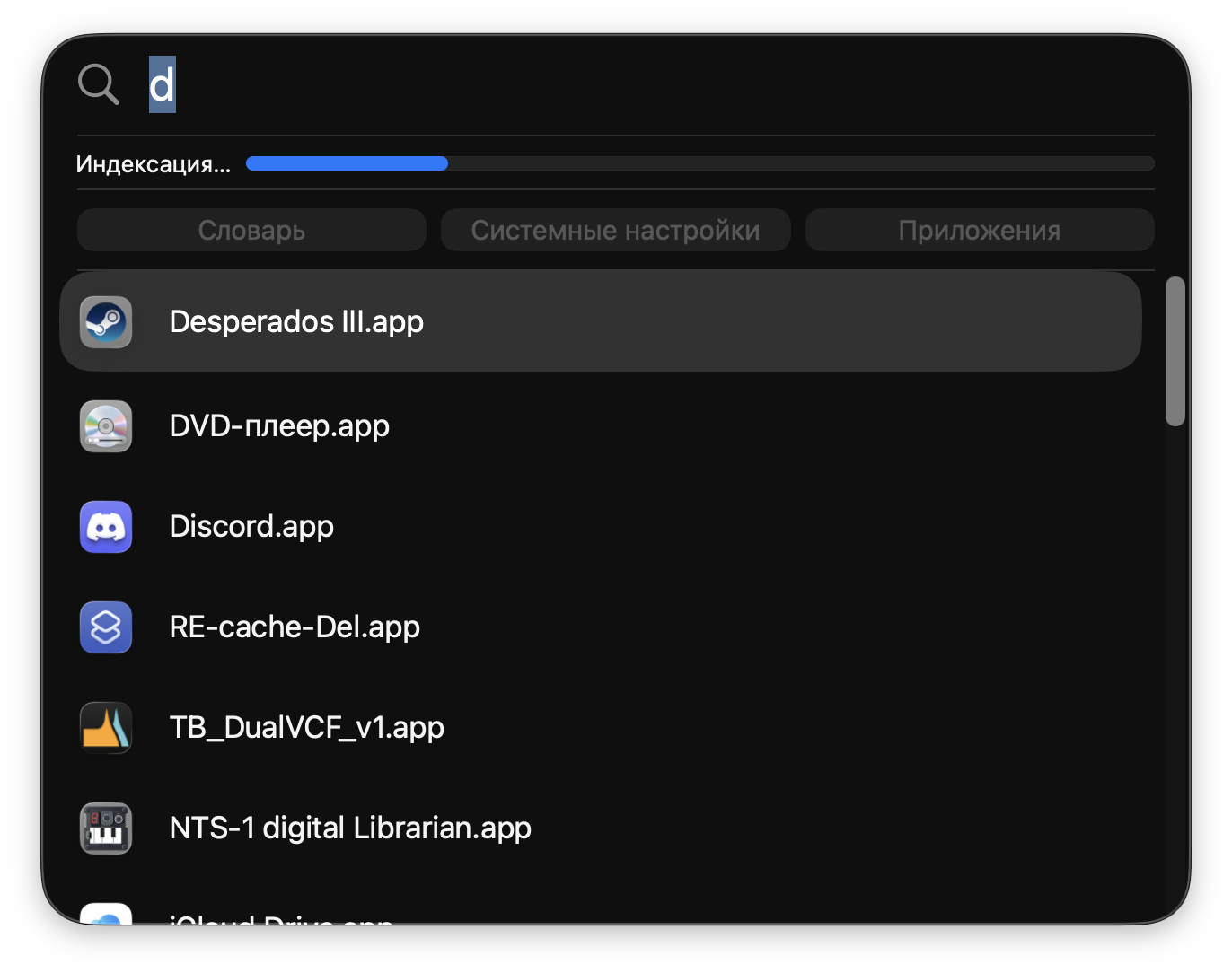This screenshot has width=1232, height=973.
Task: Select the Системные настройки filter
Action: 615,230
